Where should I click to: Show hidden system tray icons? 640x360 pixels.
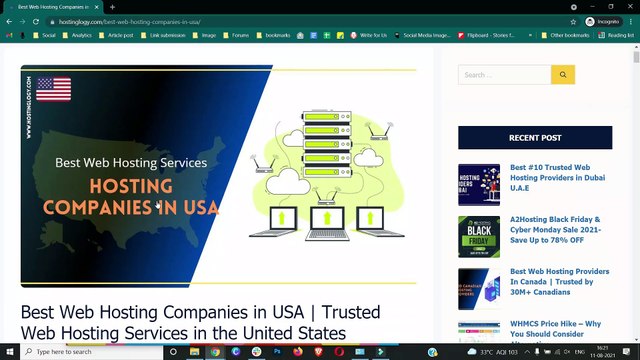tap(527, 351)
